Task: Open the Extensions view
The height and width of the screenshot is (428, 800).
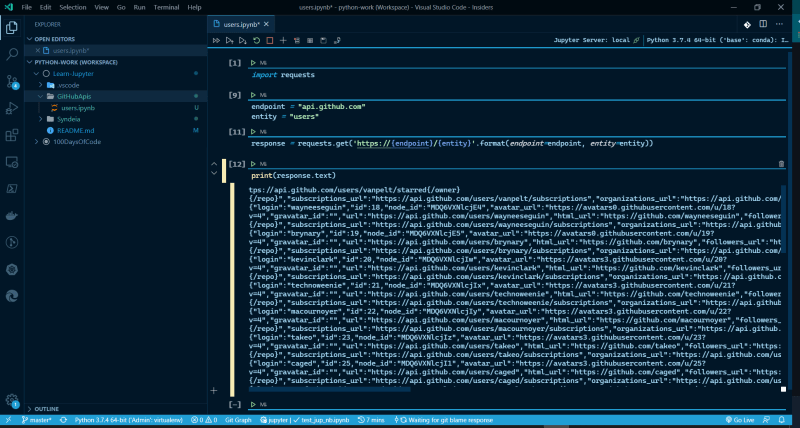Action: (x=12, y=135)
